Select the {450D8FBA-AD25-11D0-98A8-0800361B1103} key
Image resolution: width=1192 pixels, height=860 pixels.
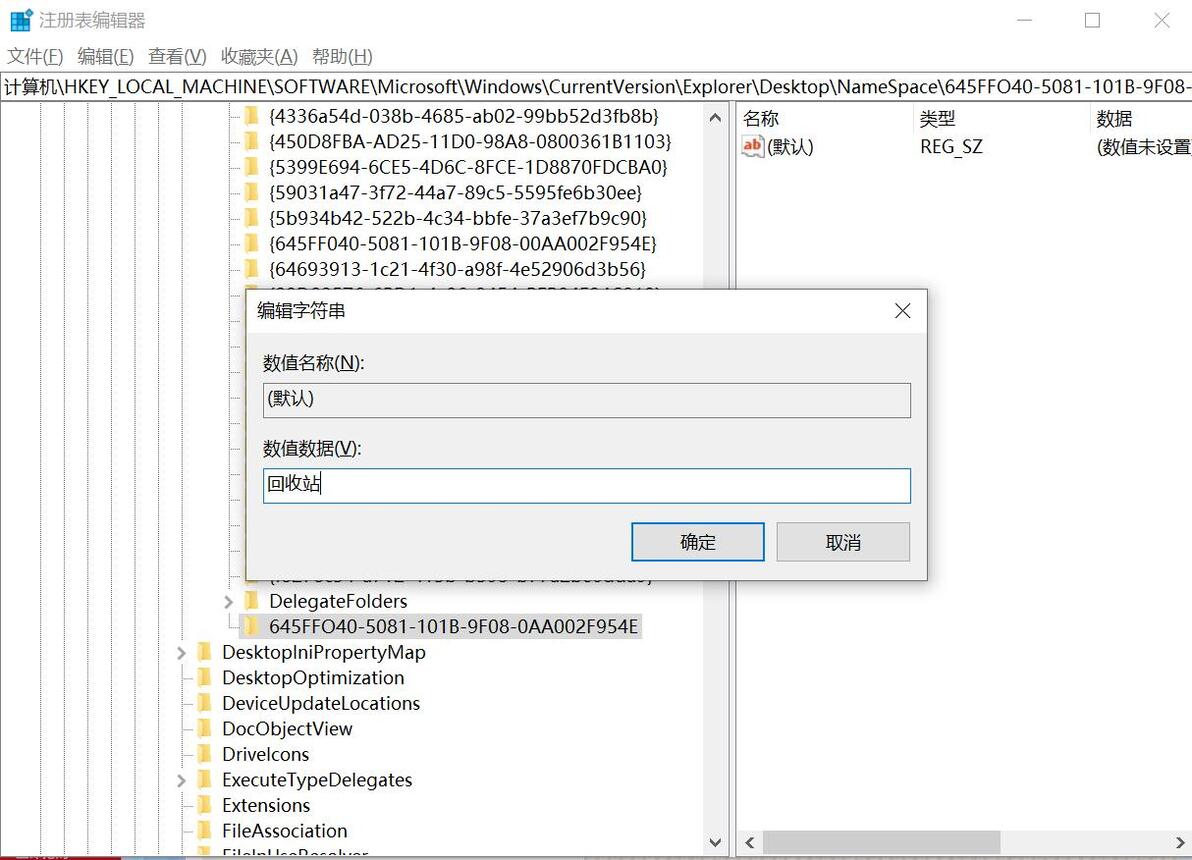[471, 141]
